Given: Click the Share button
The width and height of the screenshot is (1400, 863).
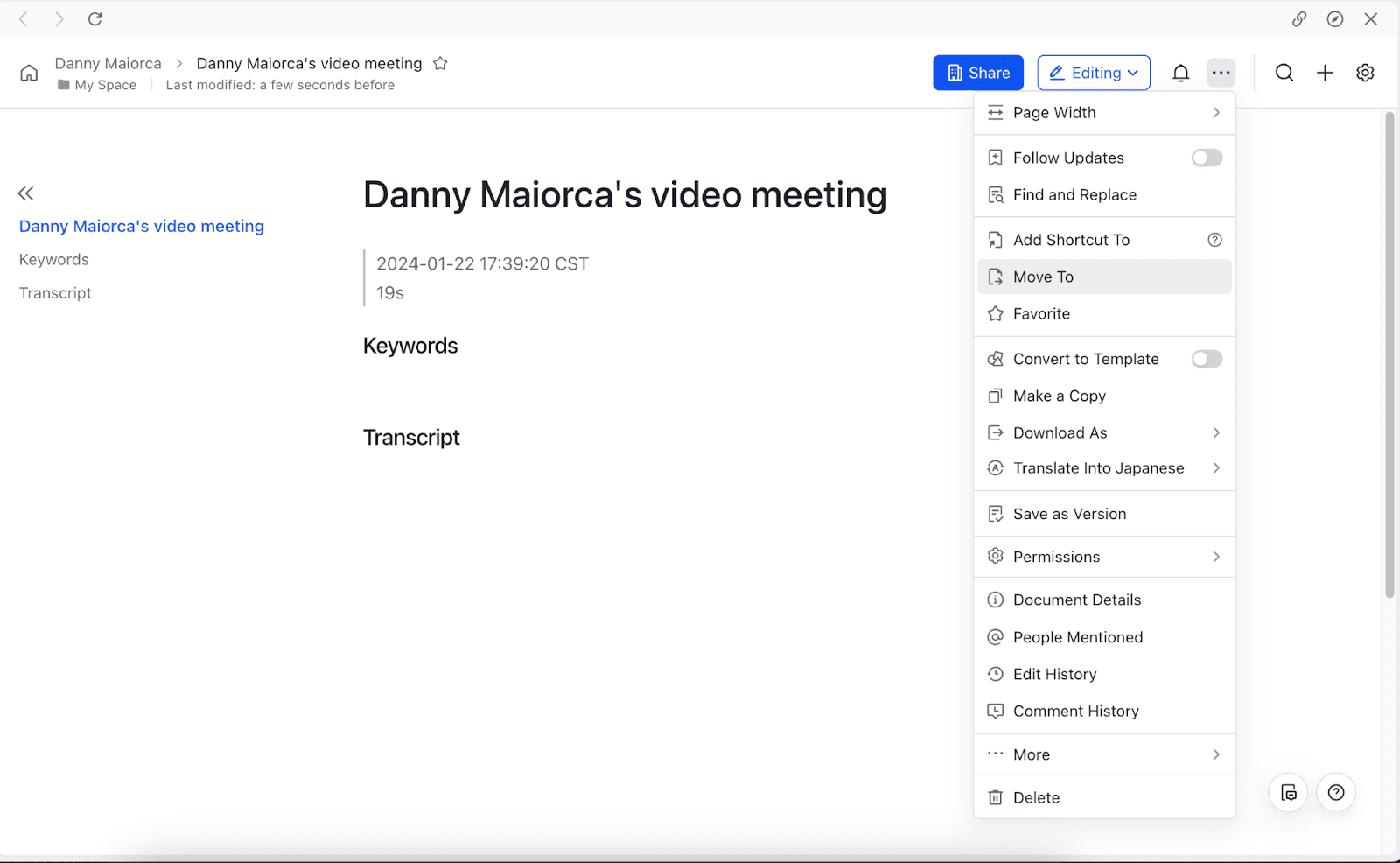Looking at the screenshot, I should tap(978, 73).
